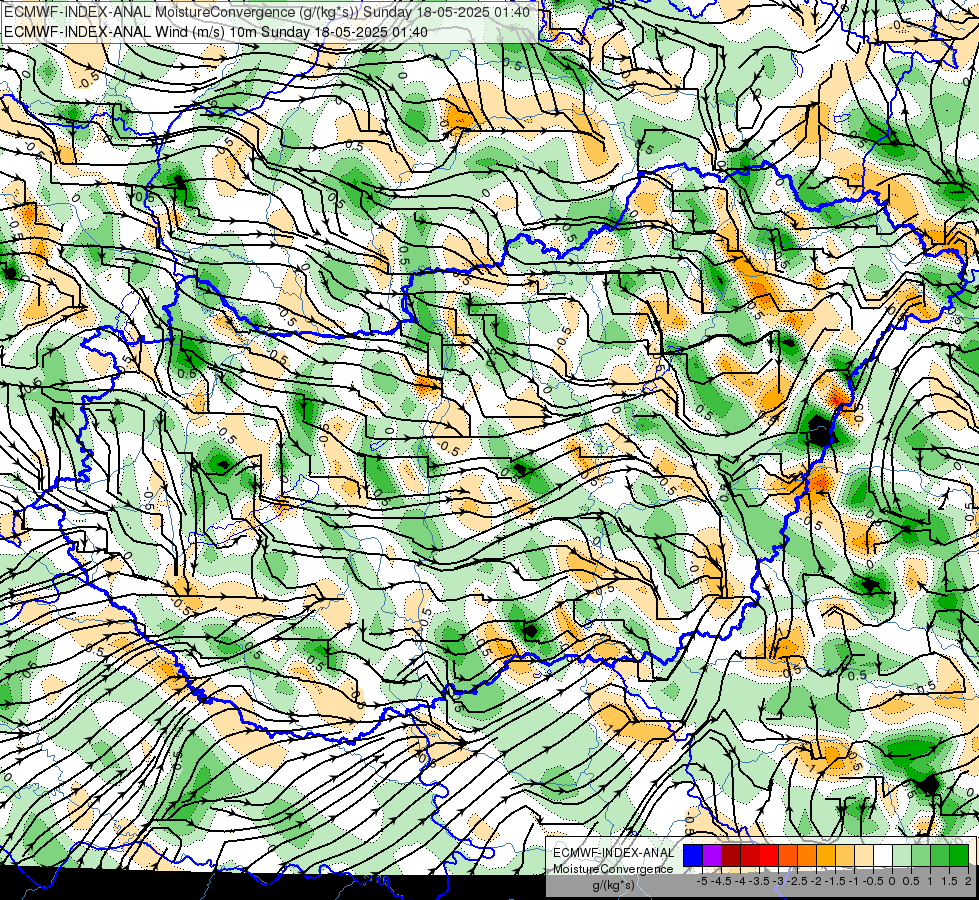Pick the white legend swatch
The image size is (979, 900).
click(x=883, y=855)
